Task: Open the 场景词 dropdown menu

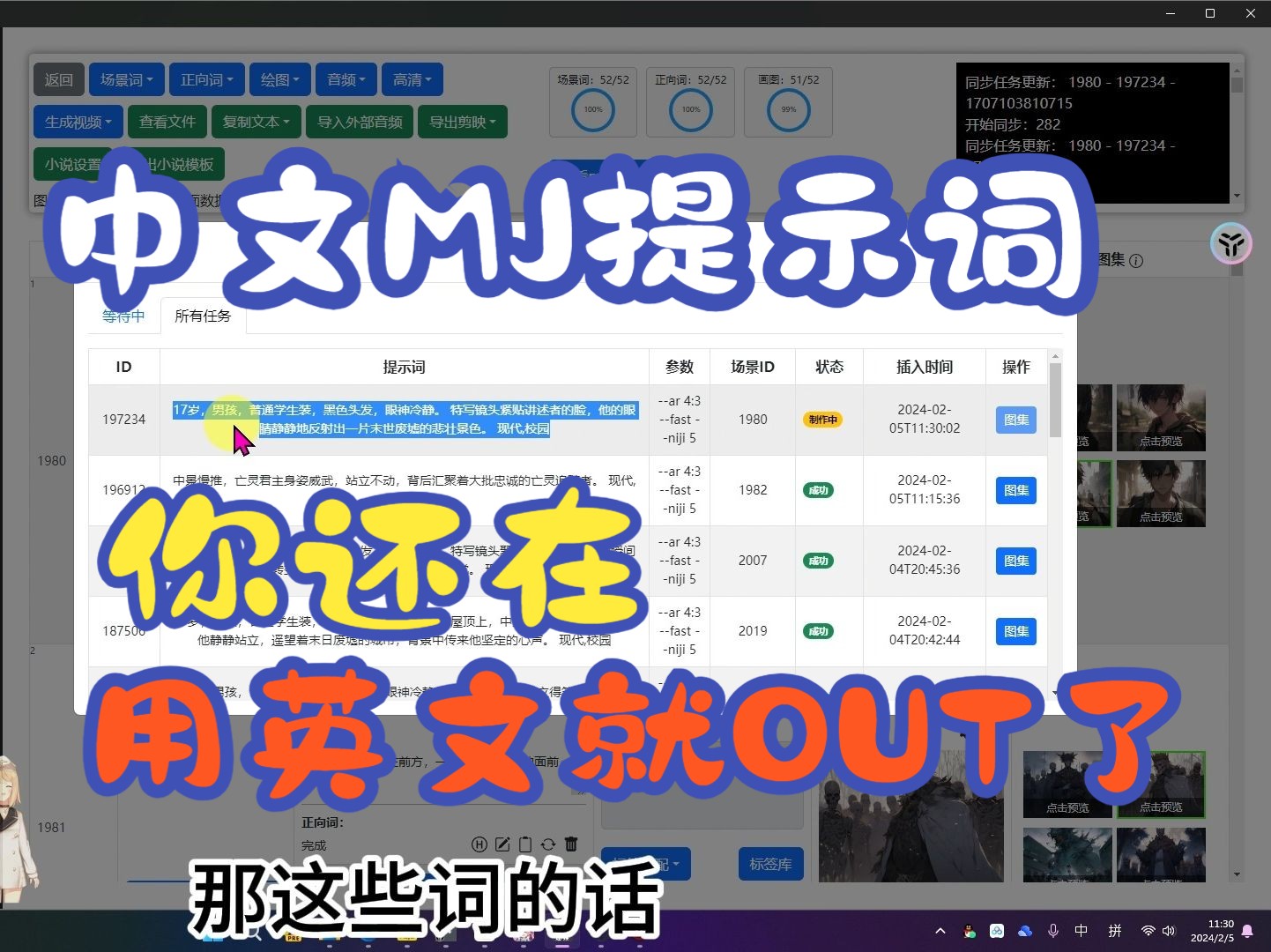Action: [127, 79]
